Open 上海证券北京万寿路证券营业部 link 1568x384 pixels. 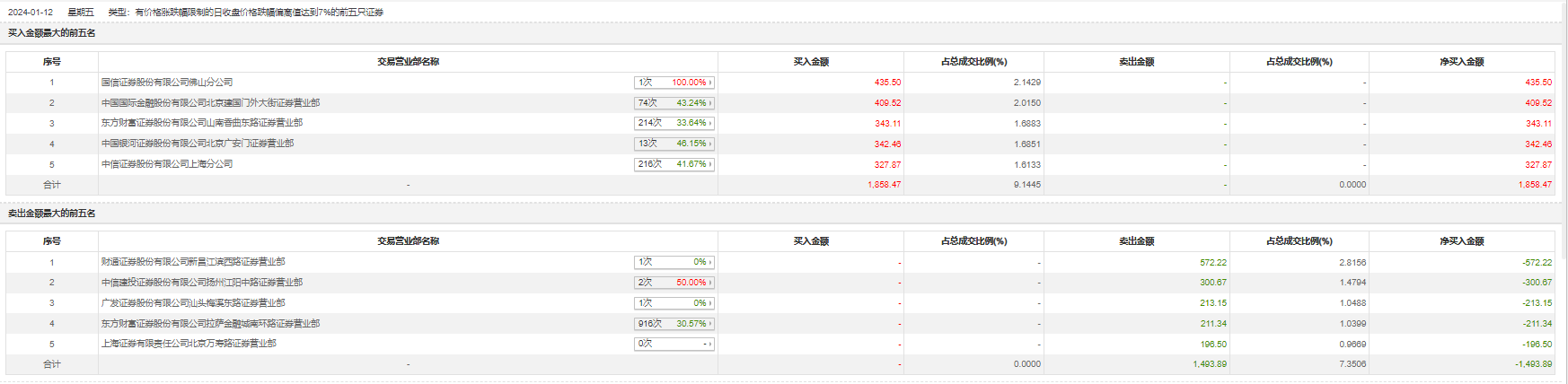pos(189,344)
